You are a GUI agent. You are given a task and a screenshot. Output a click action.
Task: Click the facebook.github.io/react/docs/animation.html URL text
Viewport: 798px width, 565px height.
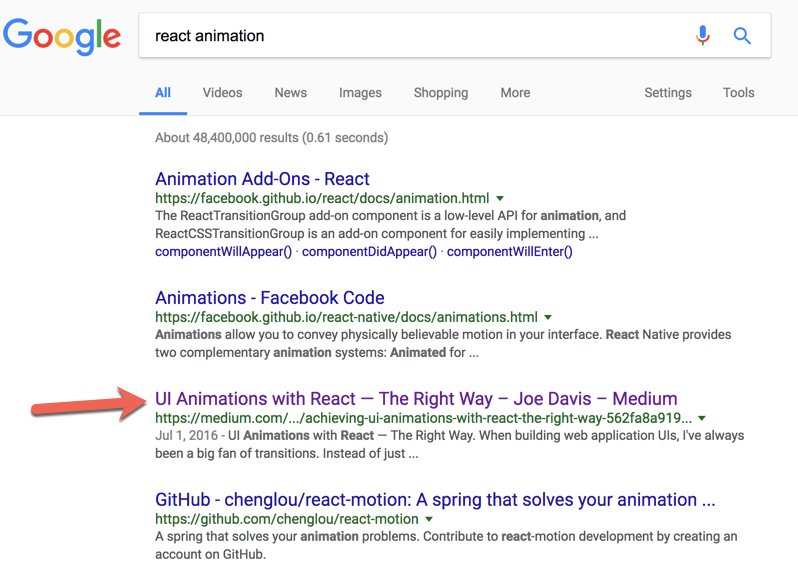point(322,198)
